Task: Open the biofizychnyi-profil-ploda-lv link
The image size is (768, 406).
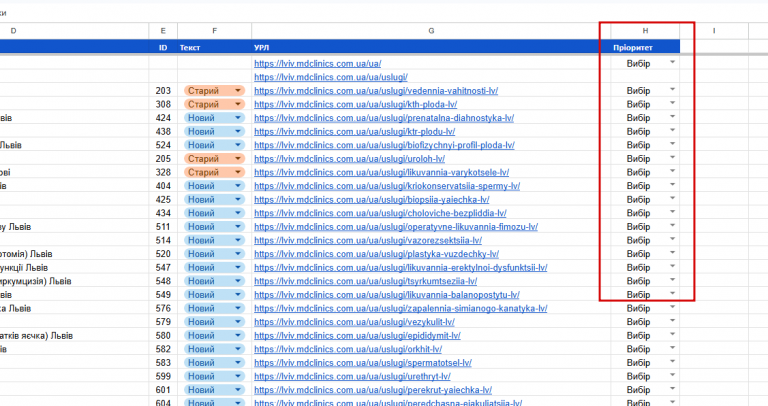Action: 384,145
